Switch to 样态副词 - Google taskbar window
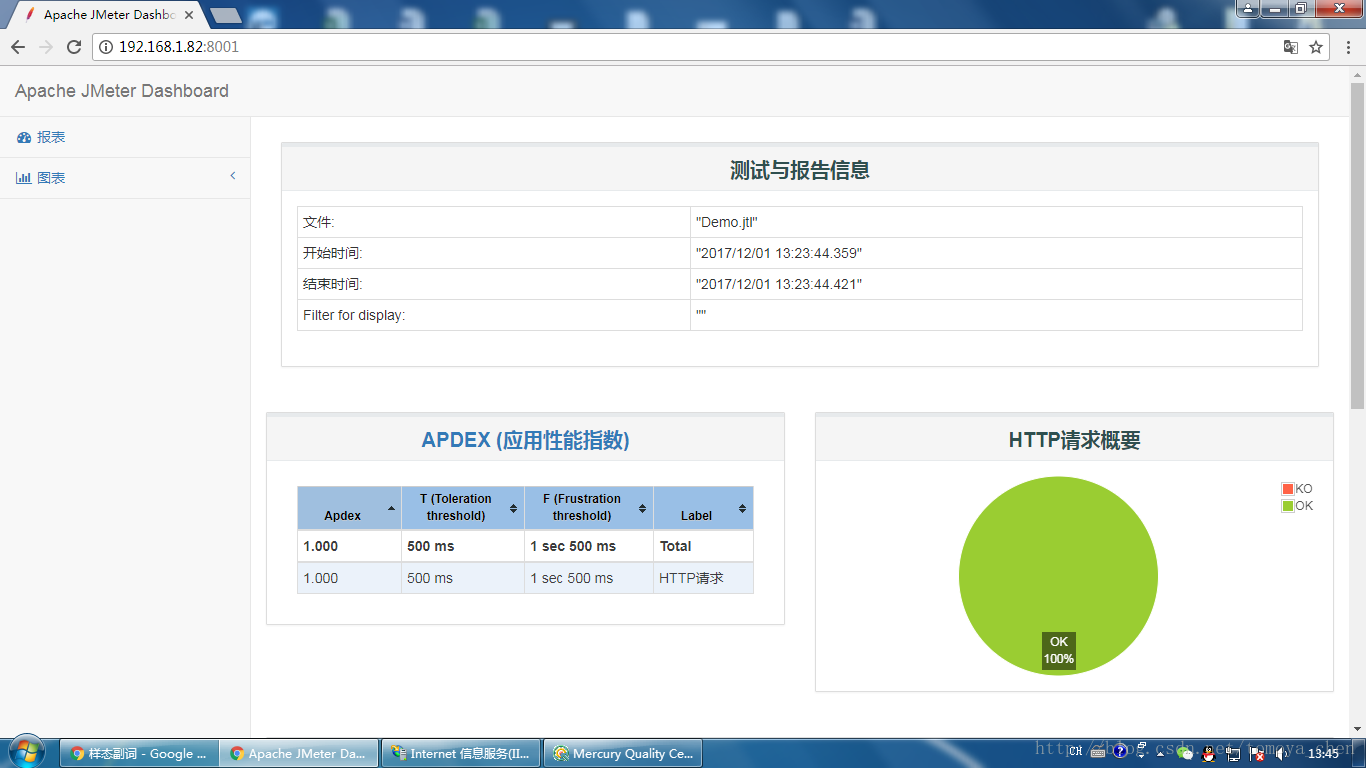The height and width of the screenshot is (768, 1366). (x=139, y=753)
